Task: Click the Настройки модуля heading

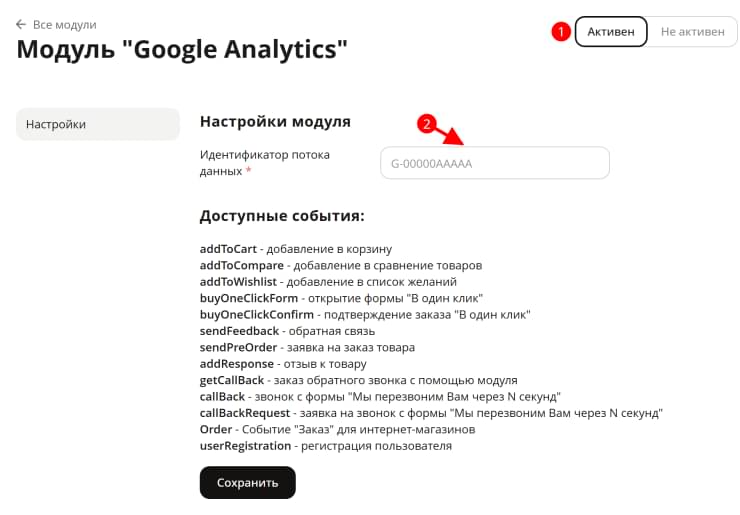Action: tap(275, 121)
